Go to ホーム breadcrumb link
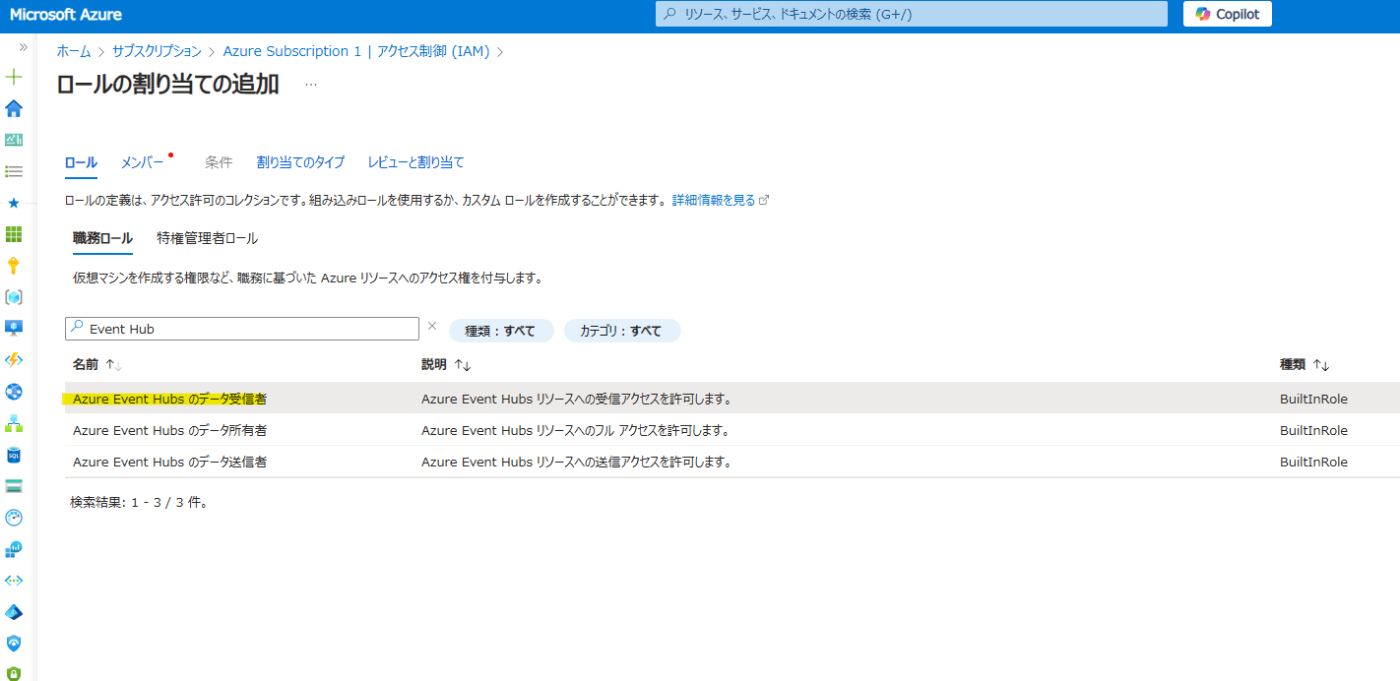 click(73, 51)
